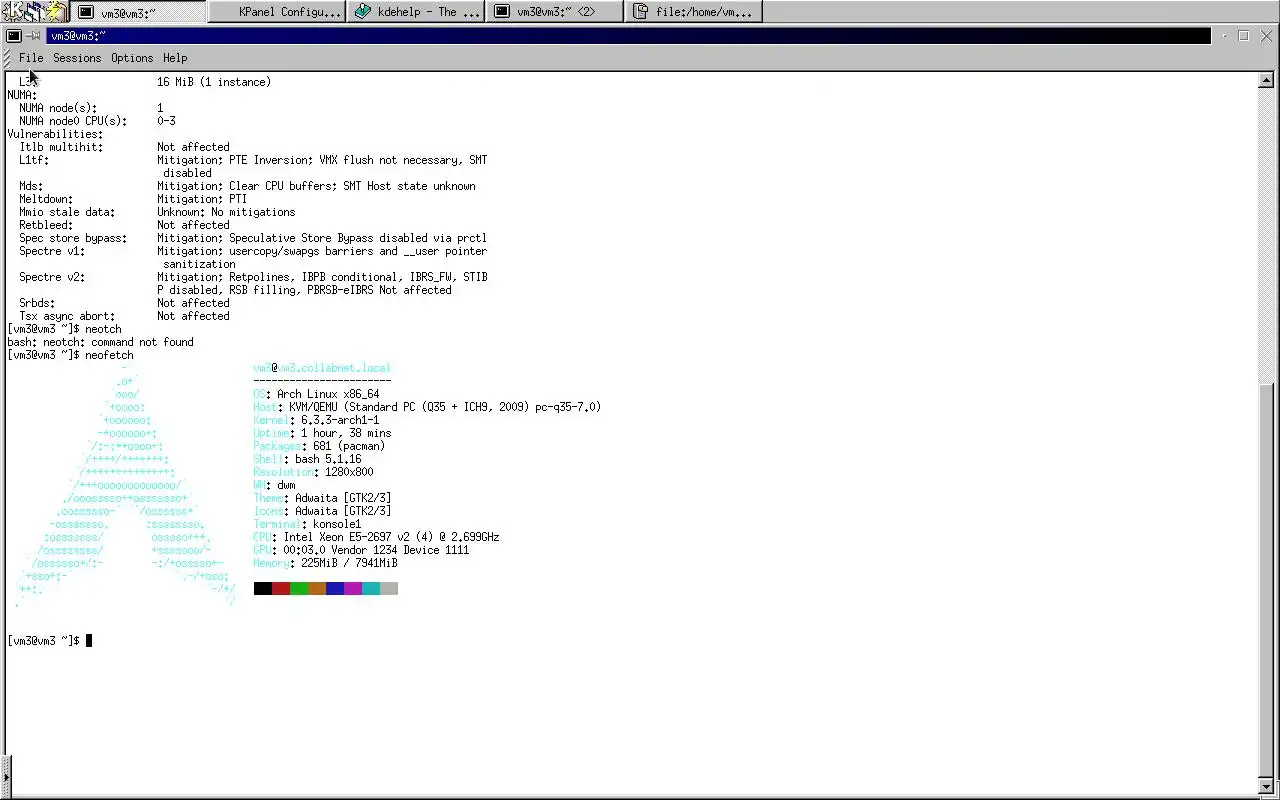The image size is (1280, 800).
Task: Open the Help menu
Action: (175, 58)
